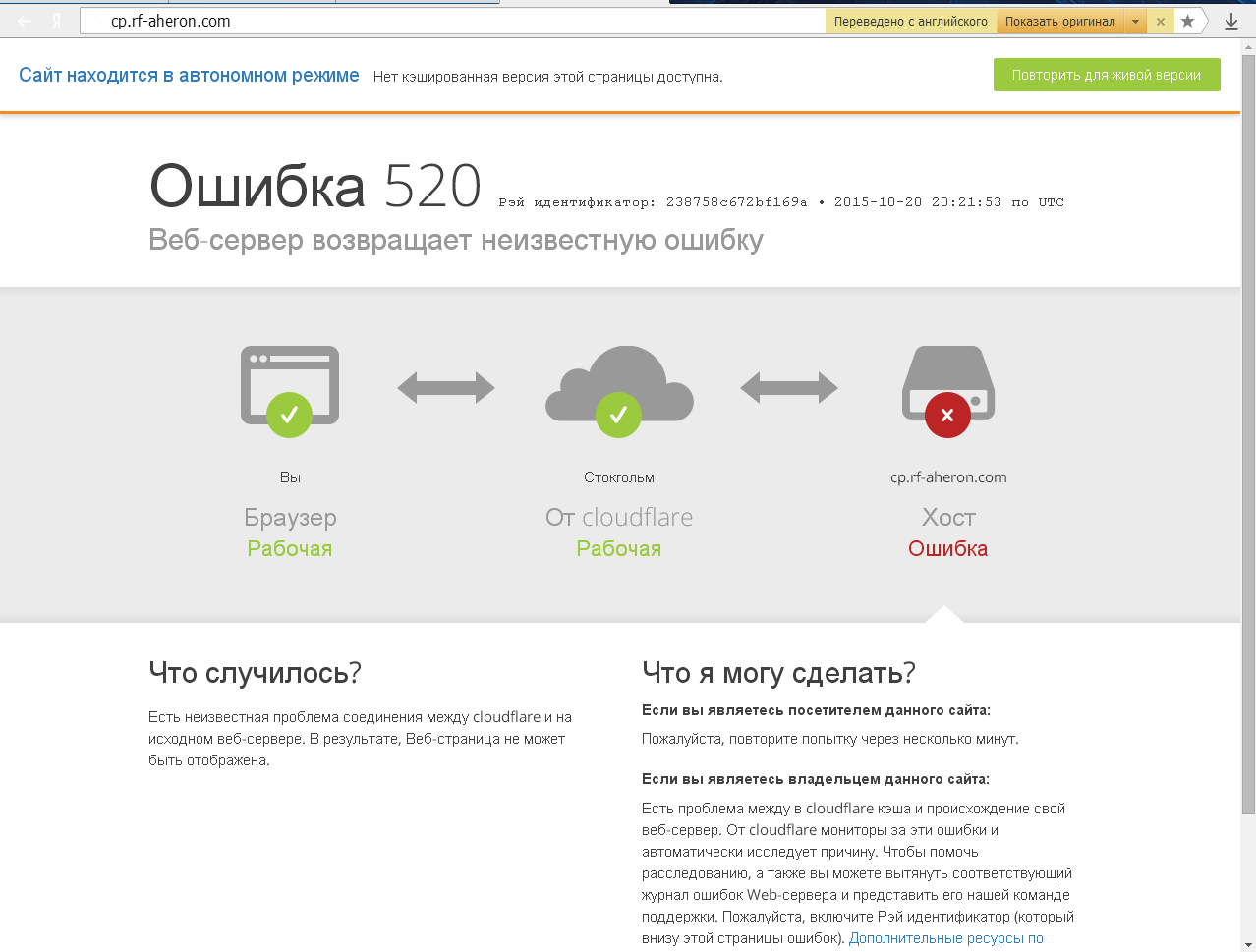The height and width of the screenshot is (952, 1256).
Task: Click the subtitle "Веб-сервер возвращает неизвестную ошибку"
Action: [456, 241]
